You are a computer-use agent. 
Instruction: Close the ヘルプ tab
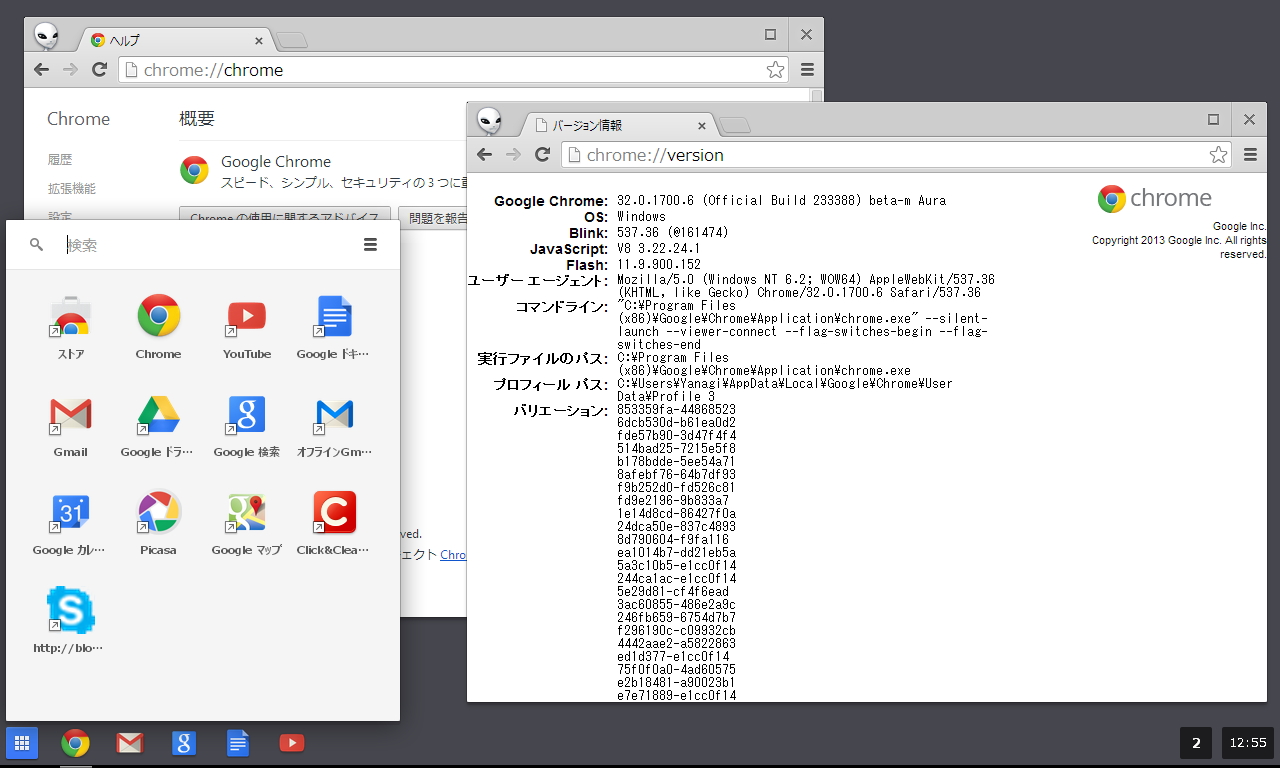pyautogui.click(x=258, y=41)
